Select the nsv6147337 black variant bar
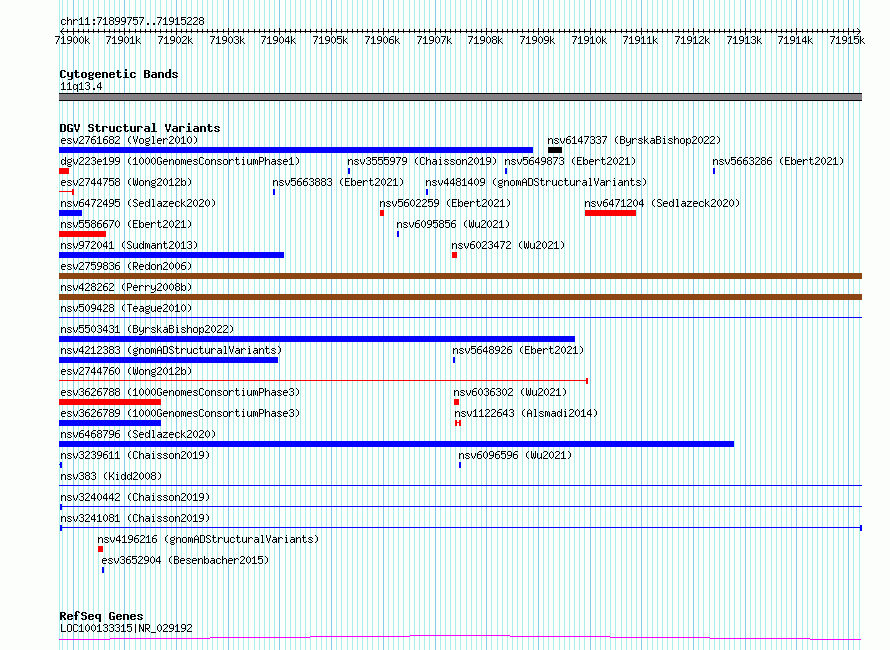 pos(555,150)
